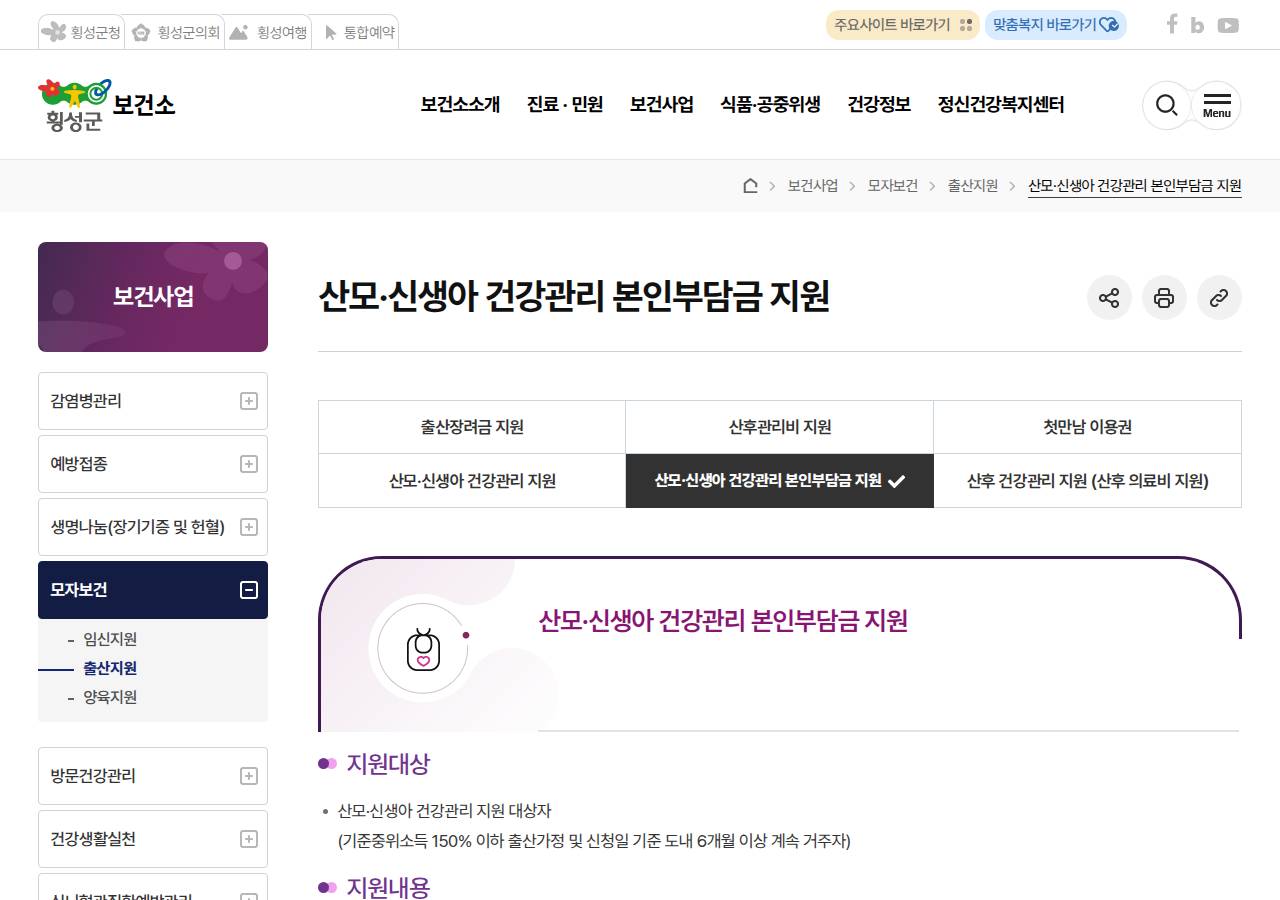Open the hamburger Menu button
Screen dimensions: 1280x900
tap(1217, 105)
